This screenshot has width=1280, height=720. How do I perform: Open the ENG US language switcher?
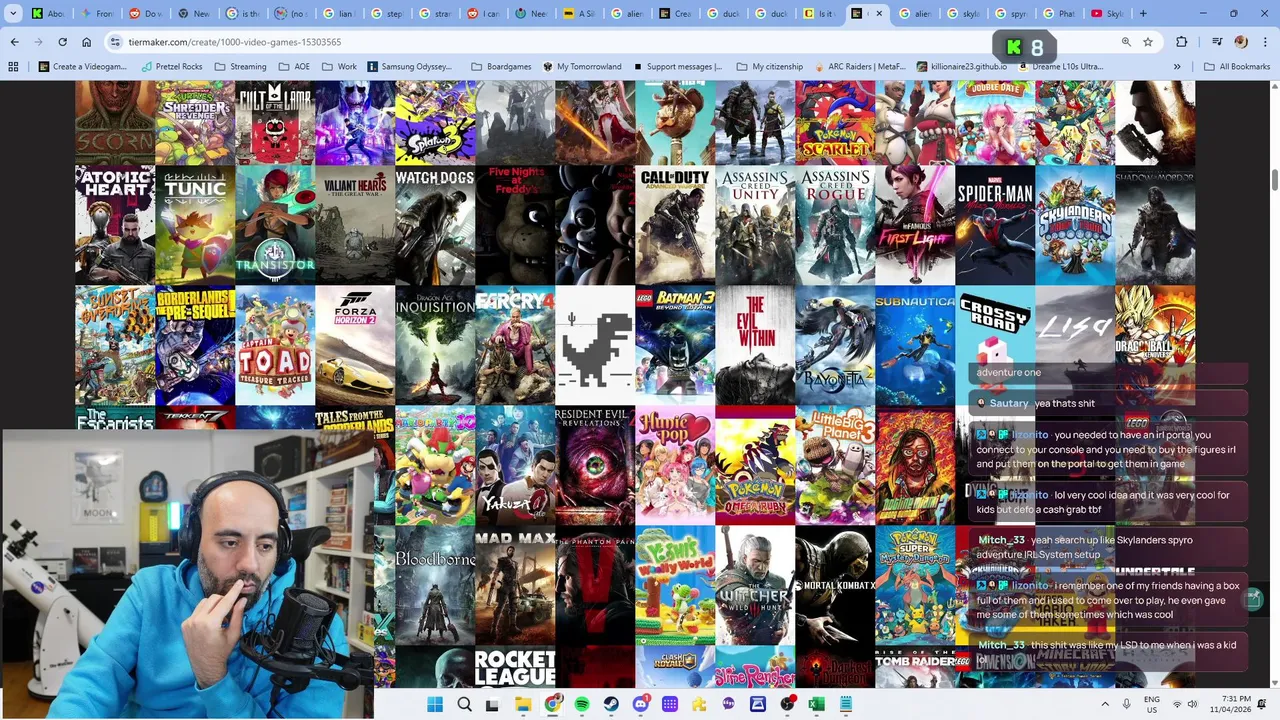1152,704
